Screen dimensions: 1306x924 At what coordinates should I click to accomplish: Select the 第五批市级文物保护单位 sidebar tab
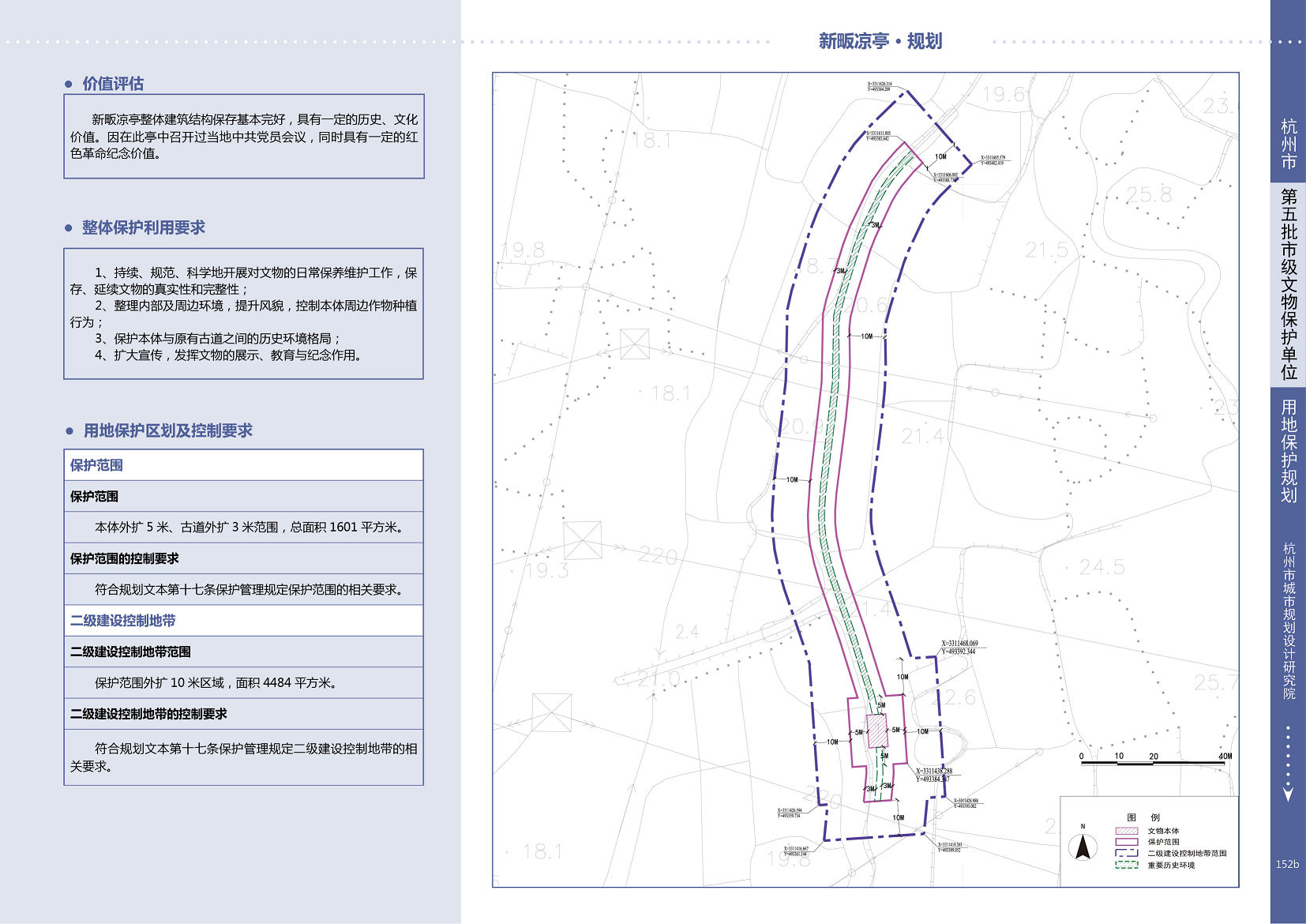tap(1288, 284)
